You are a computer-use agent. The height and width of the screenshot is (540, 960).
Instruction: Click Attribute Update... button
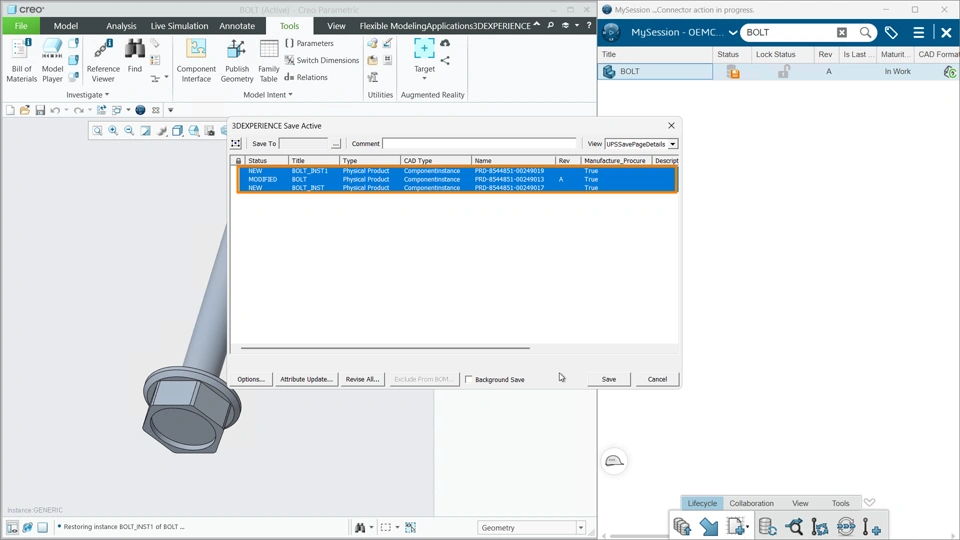(x=306, y=379)
